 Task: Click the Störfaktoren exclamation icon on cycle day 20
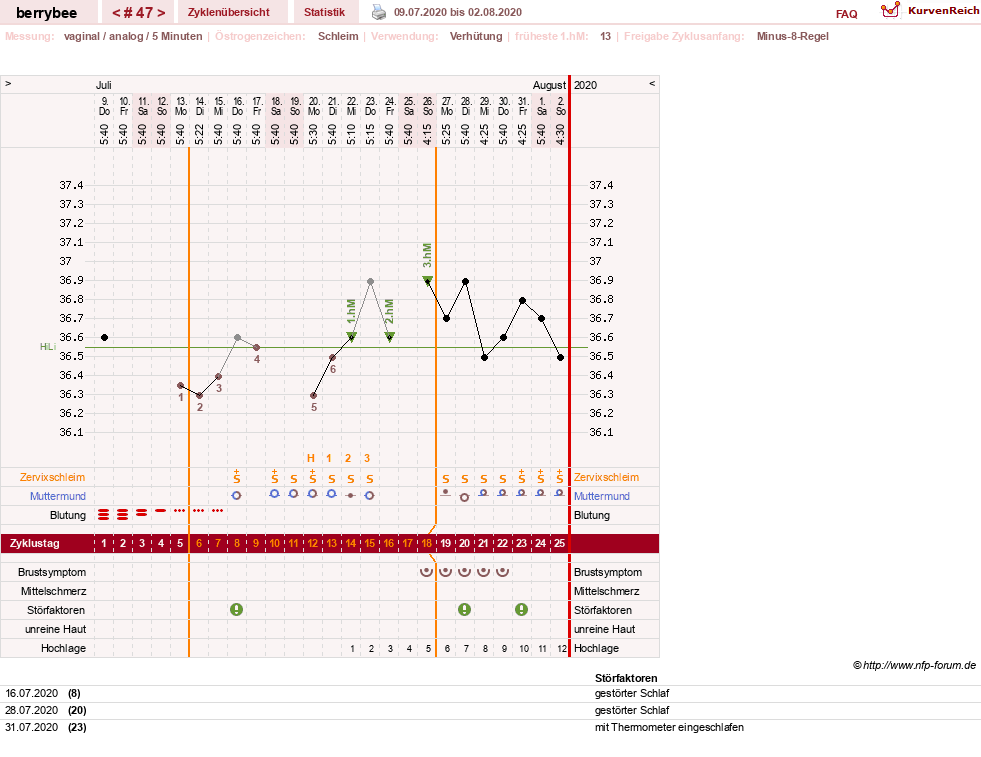pos(464,609)
